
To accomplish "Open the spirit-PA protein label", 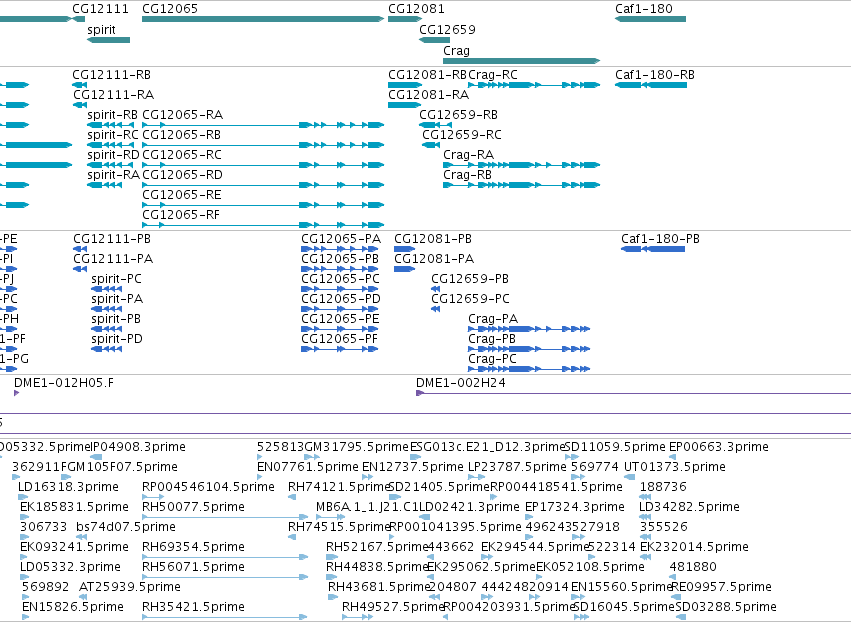I will click(x=117, y=299).
